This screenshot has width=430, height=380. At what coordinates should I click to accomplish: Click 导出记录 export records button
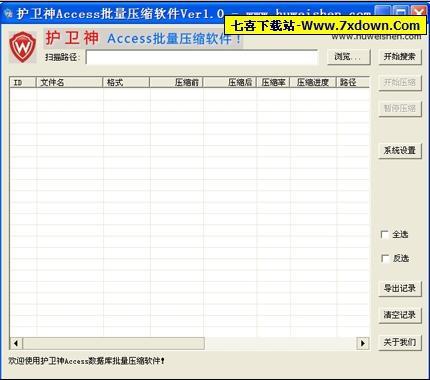[x=400, y=288]
